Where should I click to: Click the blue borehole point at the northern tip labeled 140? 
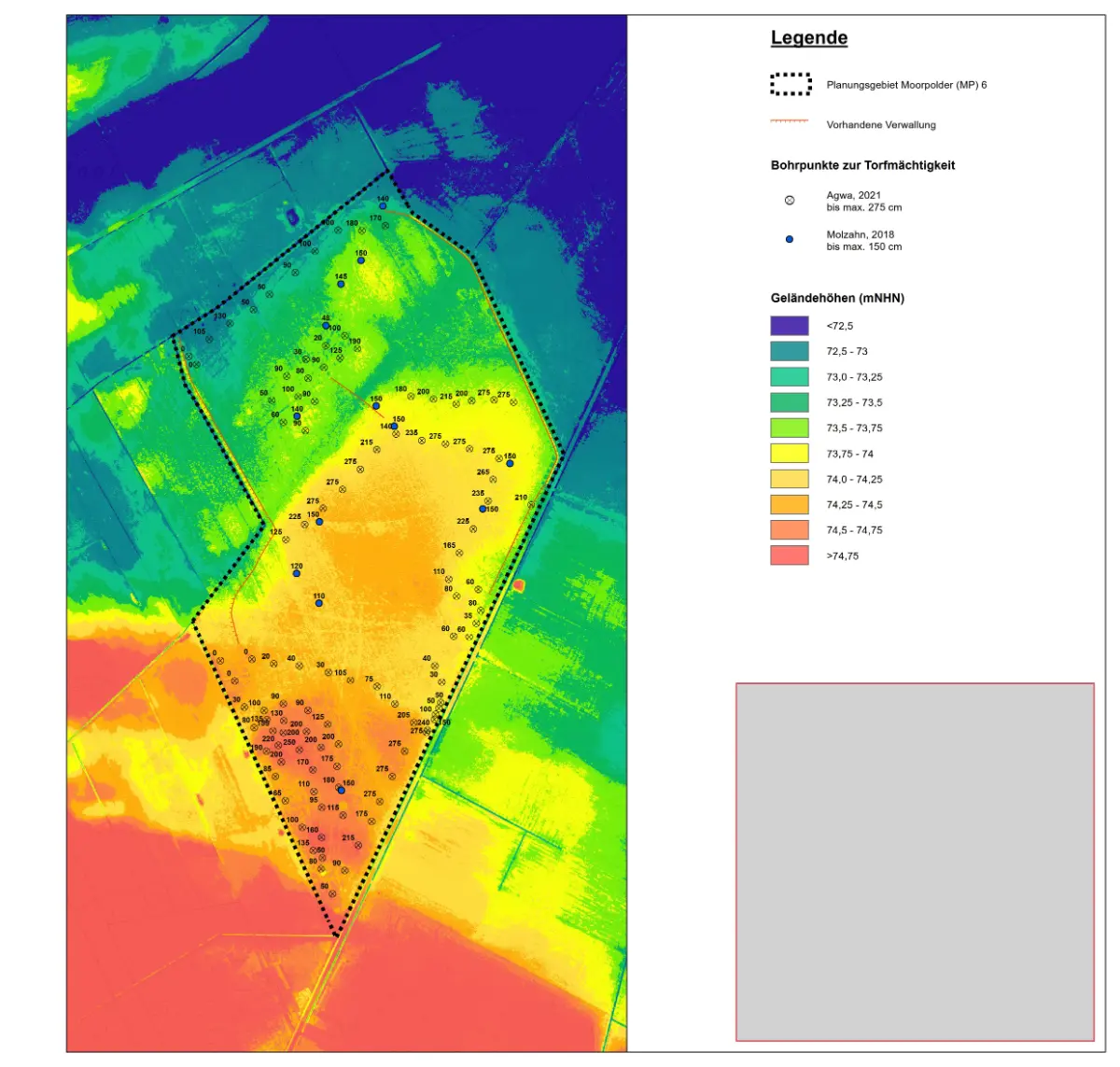pyautogui.click(x=383, y=206)
